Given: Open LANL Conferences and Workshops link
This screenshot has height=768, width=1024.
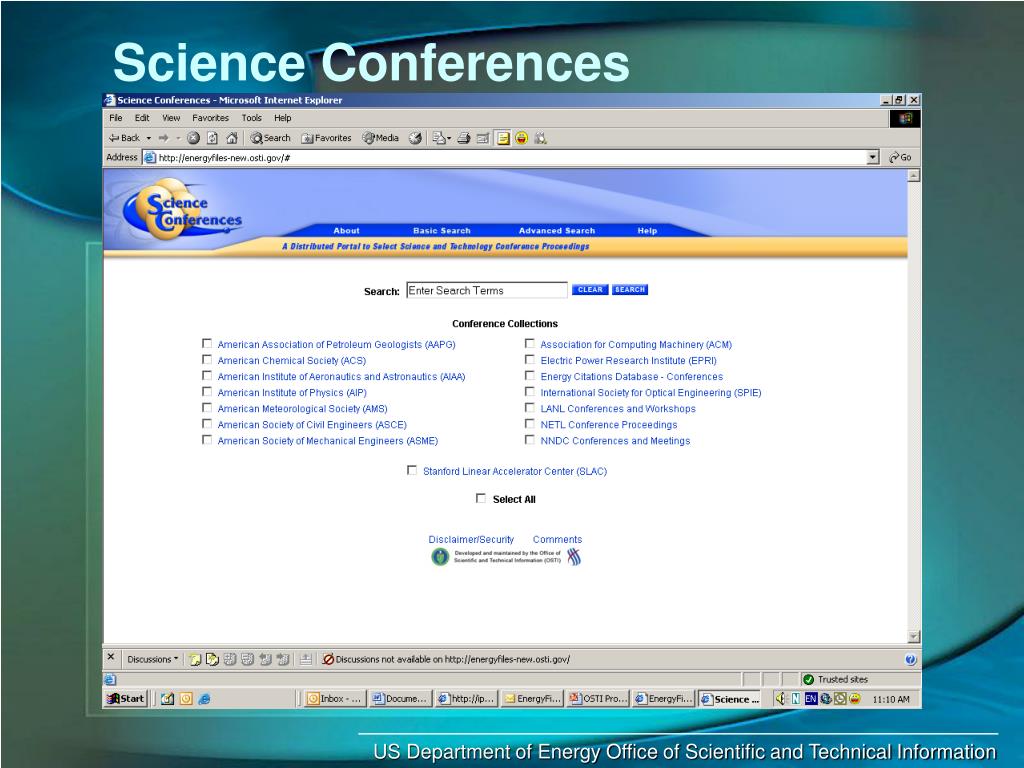Looking at the screenshot, I should tap(618, 409).
